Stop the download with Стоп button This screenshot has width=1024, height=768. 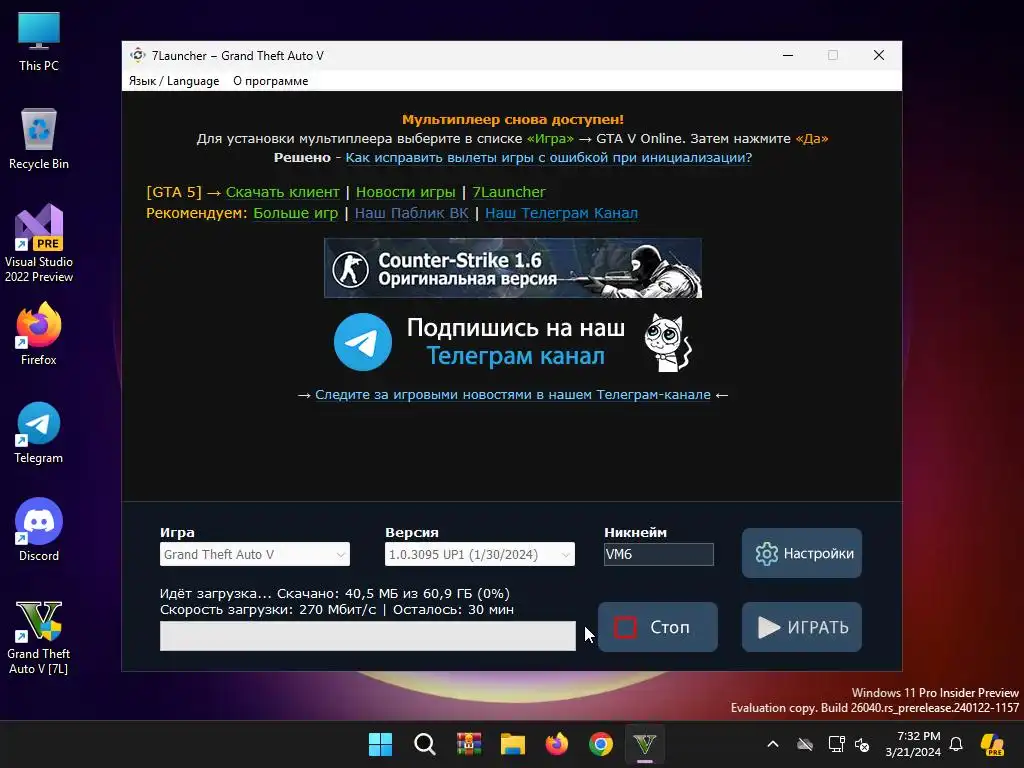tap(658, 627)
